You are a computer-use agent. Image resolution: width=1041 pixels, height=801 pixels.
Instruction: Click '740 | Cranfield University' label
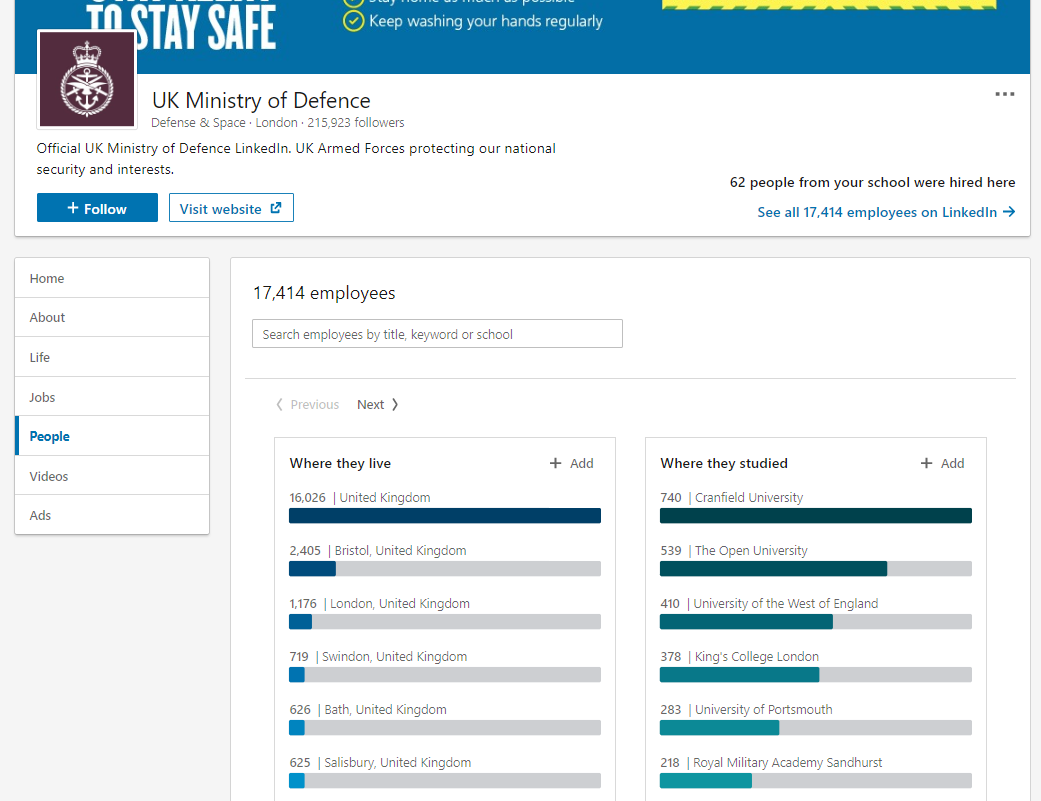point(732,498)
